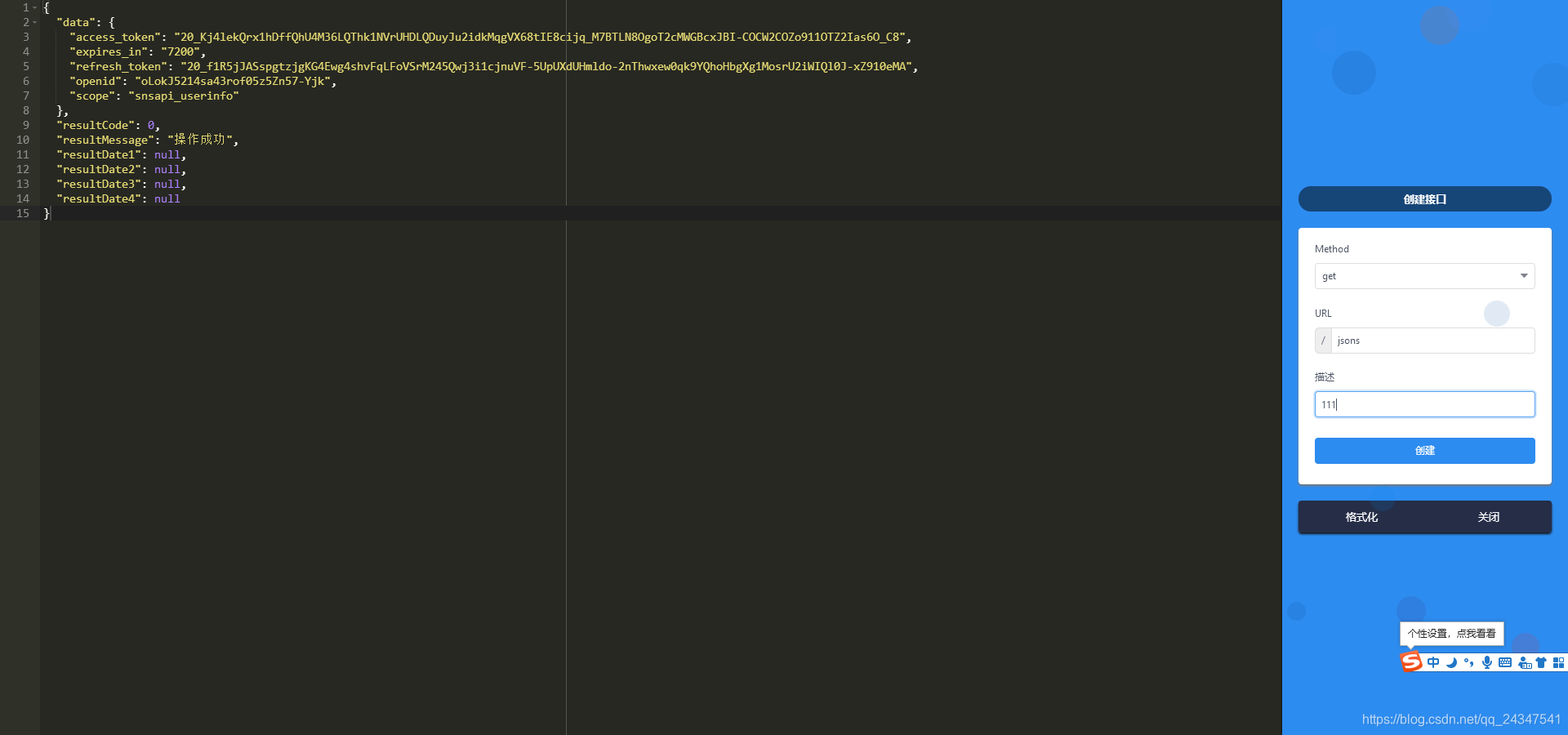
Task: Click the slash prefix before URL field
Action: pos(1323,341)
